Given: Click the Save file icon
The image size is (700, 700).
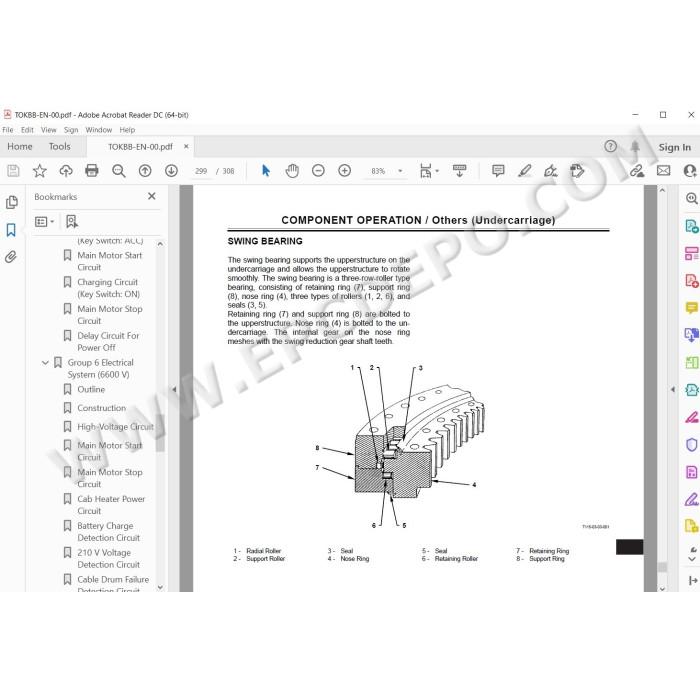Looking at the screenshot, I should point(13,171).
